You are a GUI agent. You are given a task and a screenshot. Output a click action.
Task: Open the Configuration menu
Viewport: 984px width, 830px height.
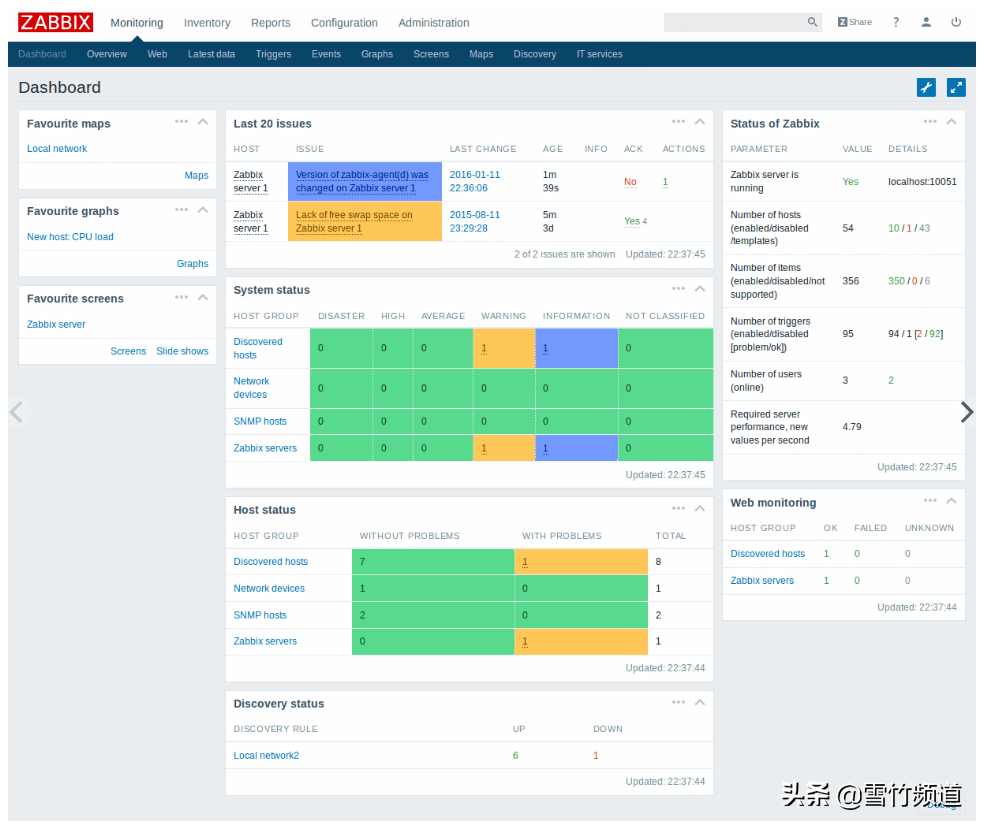[x=344, y=23]
